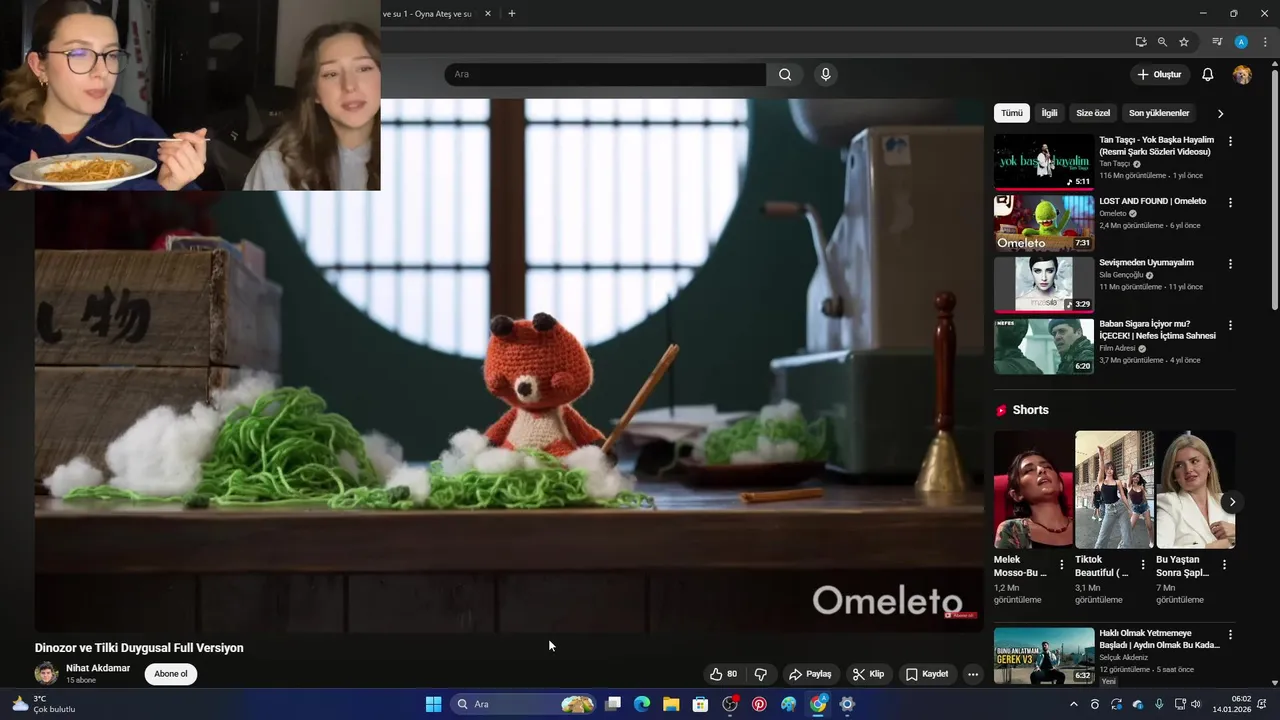
Task: Open Chrome media controls icon
Action: [x=1217, y=42]
